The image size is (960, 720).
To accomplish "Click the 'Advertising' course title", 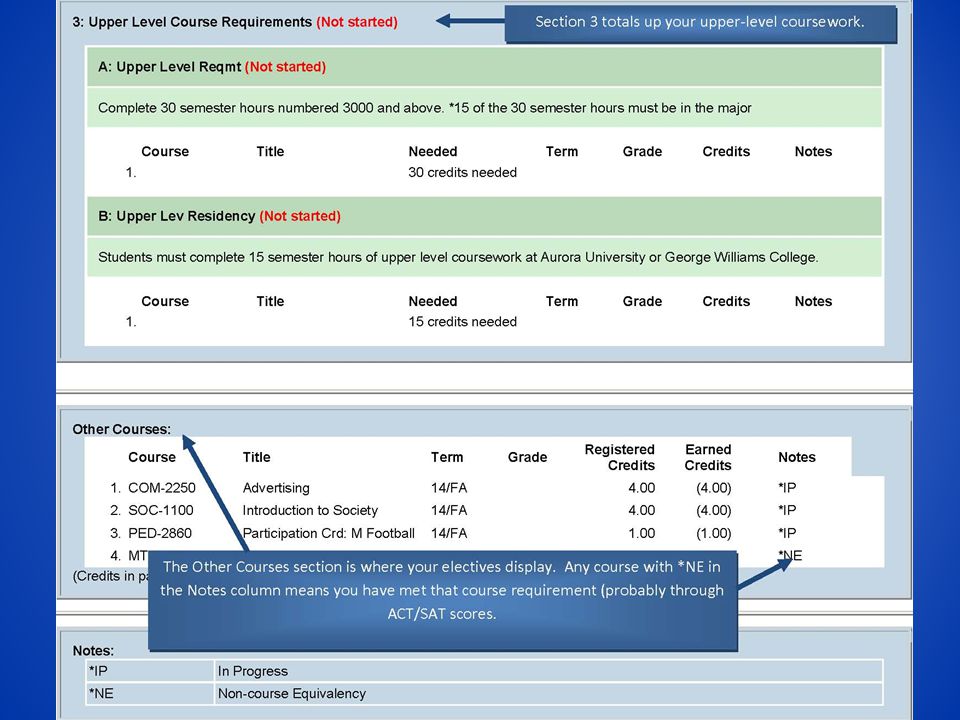I will [x=276, y=488].
